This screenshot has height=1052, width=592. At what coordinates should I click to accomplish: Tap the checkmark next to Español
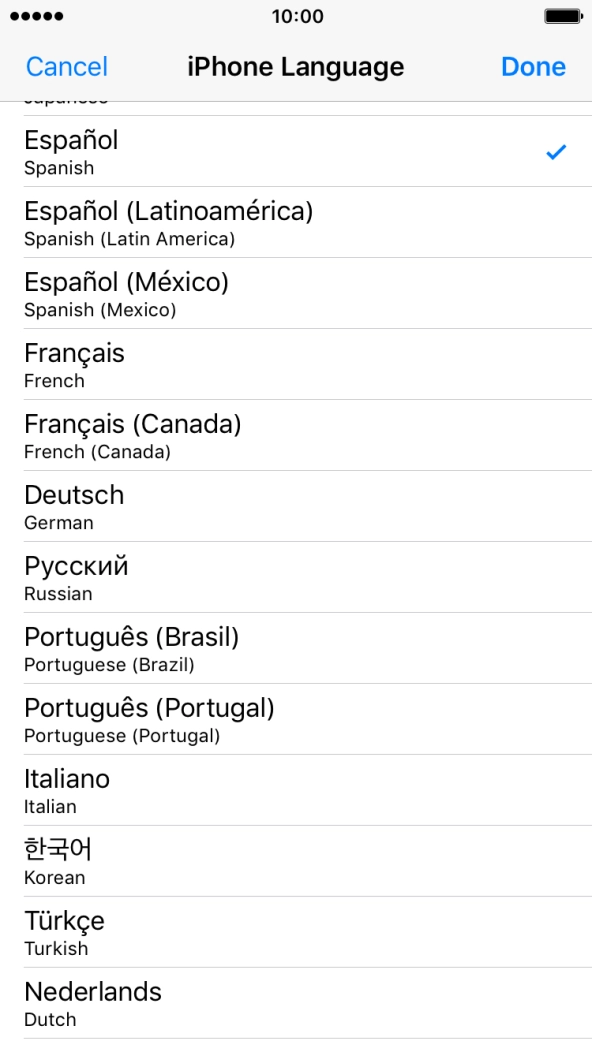pos(556,151)
